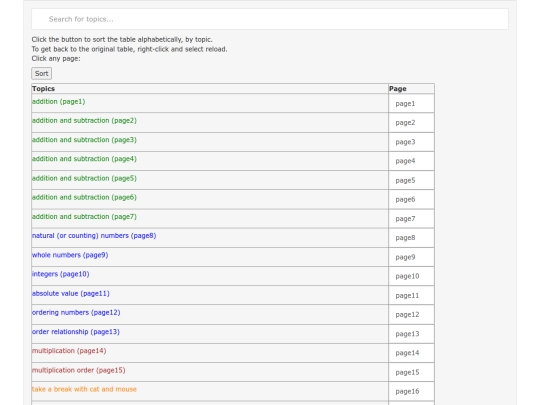Screen dimensions: 540x405
Task: Select the 'page12' cell in Page column
Action: point(411,314)
